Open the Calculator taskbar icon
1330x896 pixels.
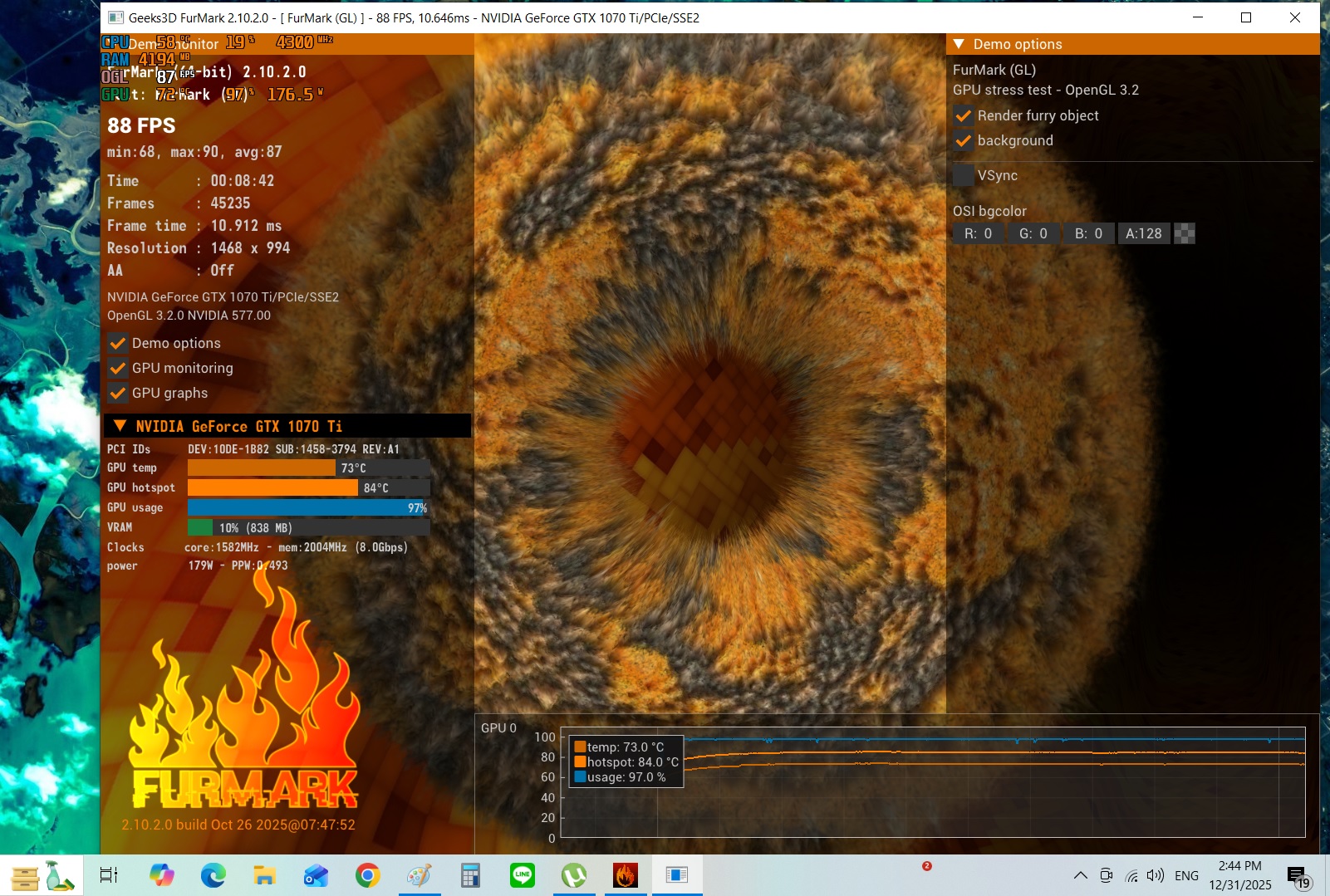[x=470, y=875]
